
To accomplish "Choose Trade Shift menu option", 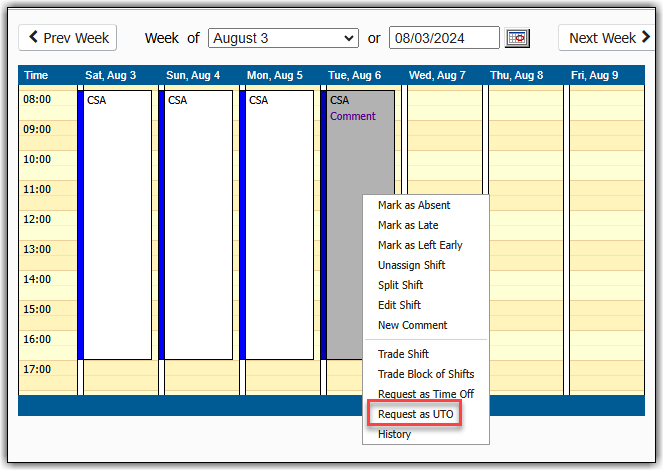I will tap(403, 354).
